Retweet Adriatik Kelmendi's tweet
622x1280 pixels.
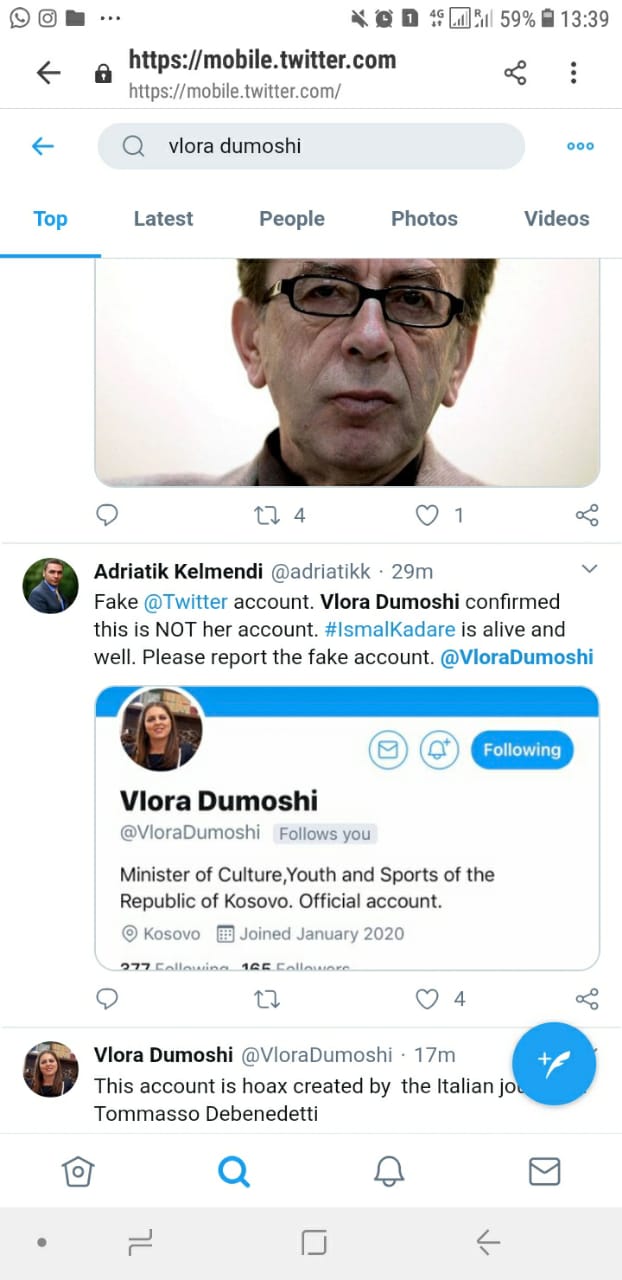[267, 998]
